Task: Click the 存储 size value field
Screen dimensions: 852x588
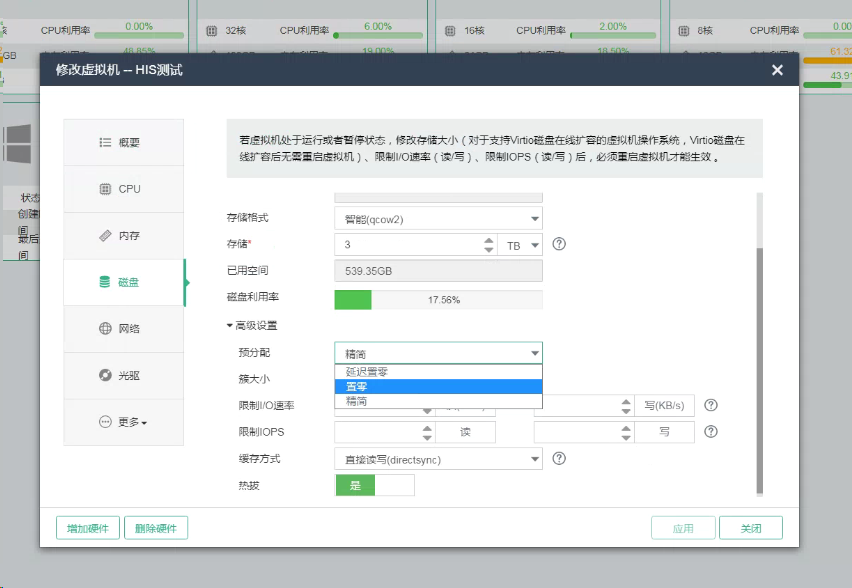Action: 408,245
